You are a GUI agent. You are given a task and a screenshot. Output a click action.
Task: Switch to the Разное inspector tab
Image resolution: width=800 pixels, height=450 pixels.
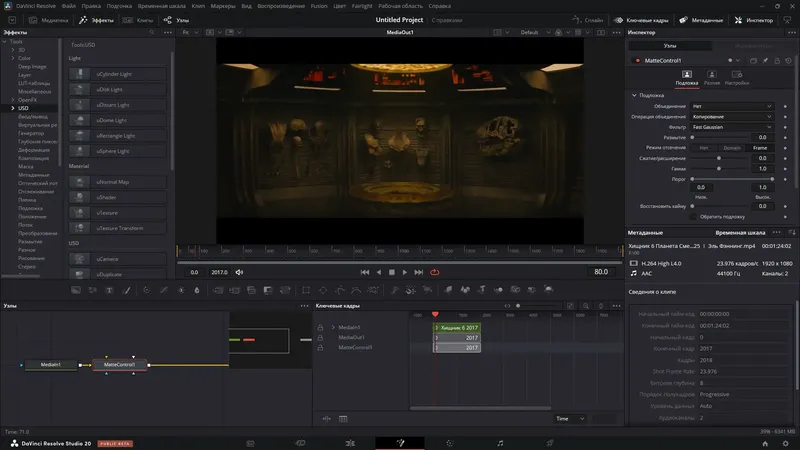[x=711, y=76]
